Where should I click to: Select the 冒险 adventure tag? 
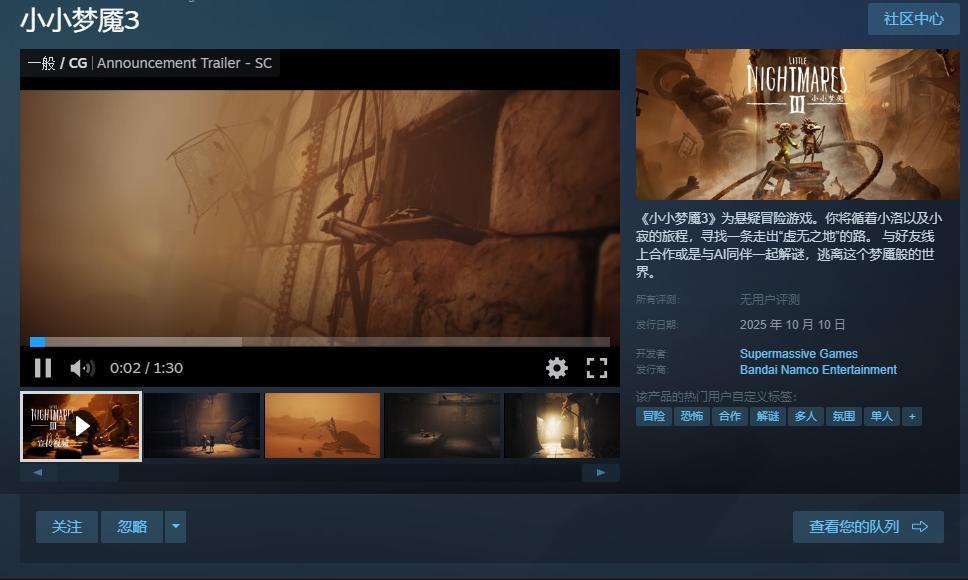654,416
